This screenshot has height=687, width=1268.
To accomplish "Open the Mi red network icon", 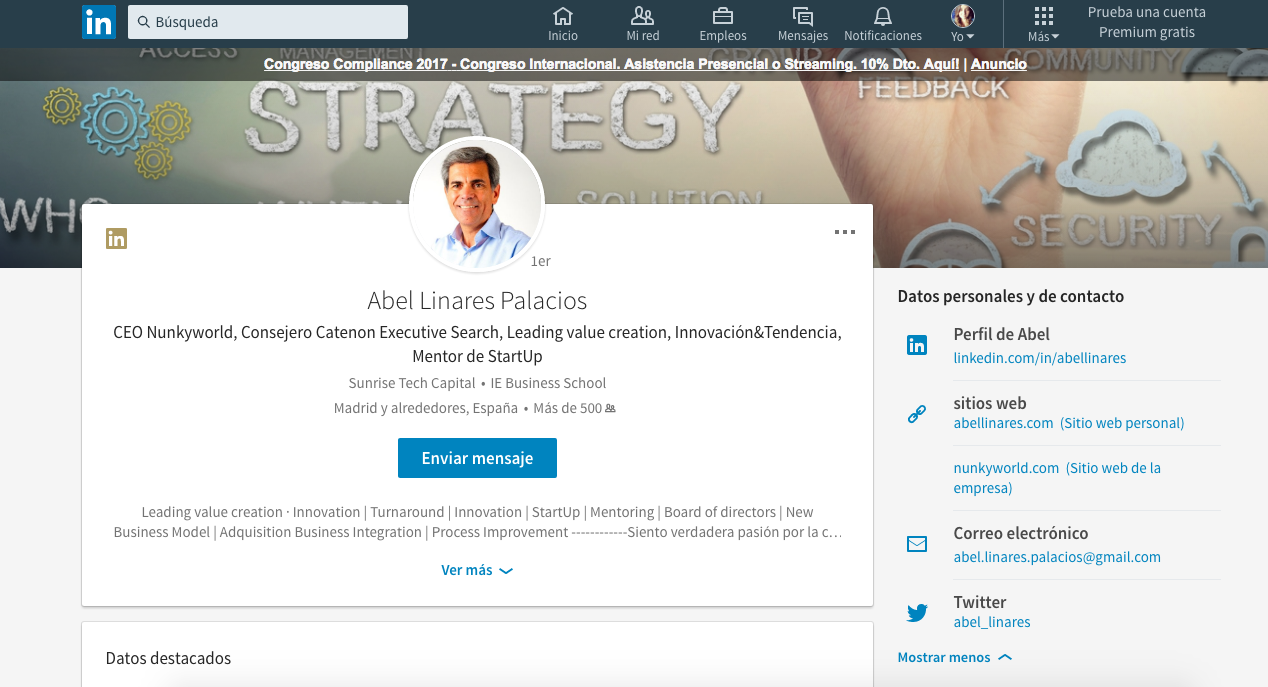I will 643,16.
